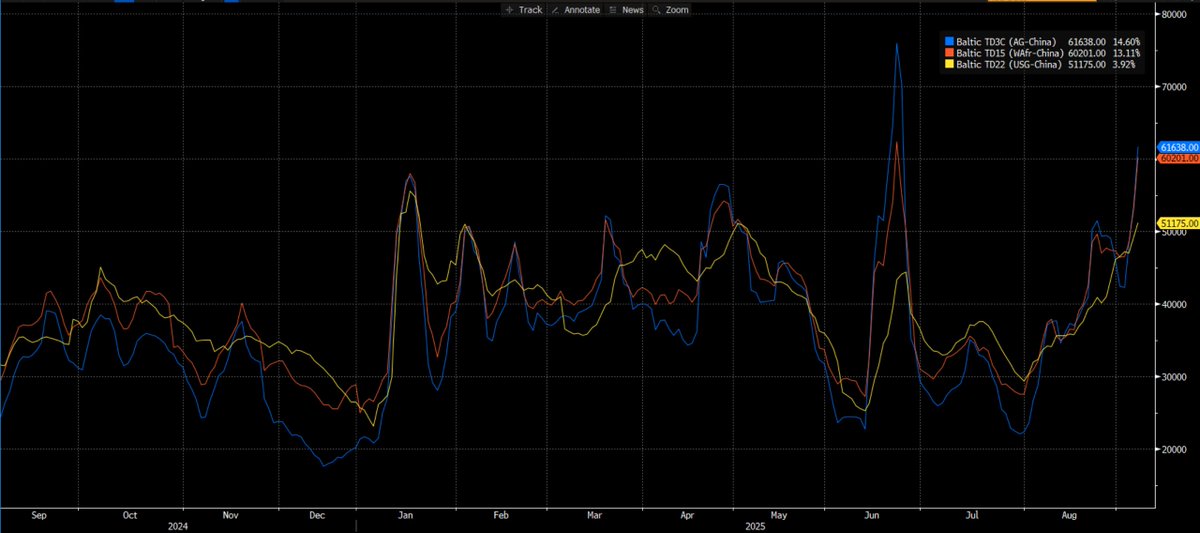The height and width of the screenshot is (533, 1200).
Task: Click the Apr month label on the time axis
Action: 687,515
